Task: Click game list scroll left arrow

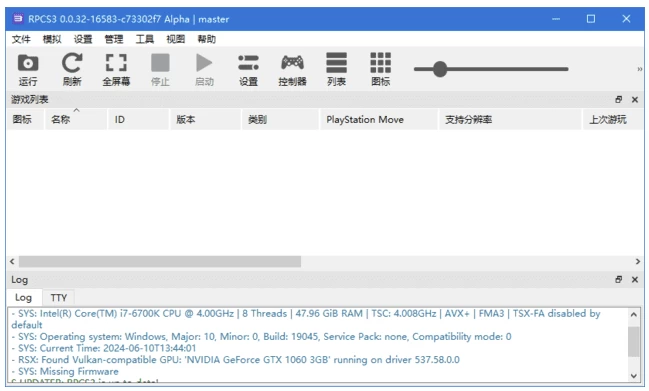Action: [x=12, y=261]
